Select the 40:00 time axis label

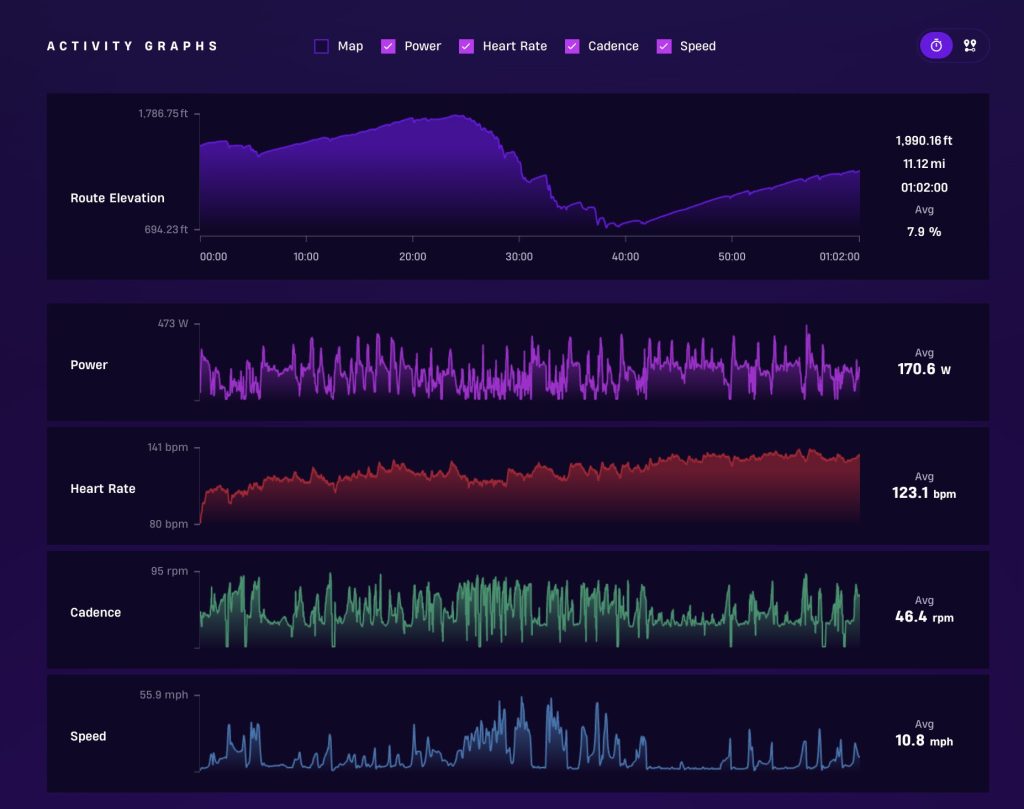[x=625, y=257]
